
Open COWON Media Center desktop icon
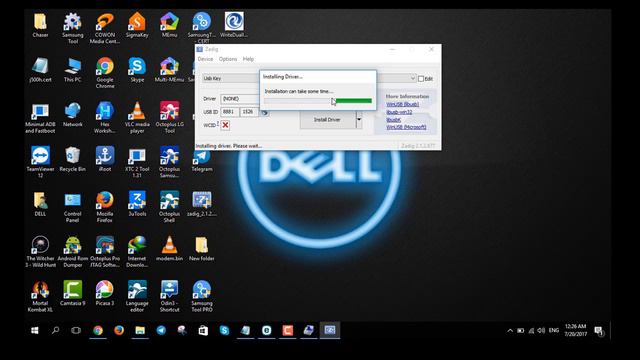click(105, 27)
